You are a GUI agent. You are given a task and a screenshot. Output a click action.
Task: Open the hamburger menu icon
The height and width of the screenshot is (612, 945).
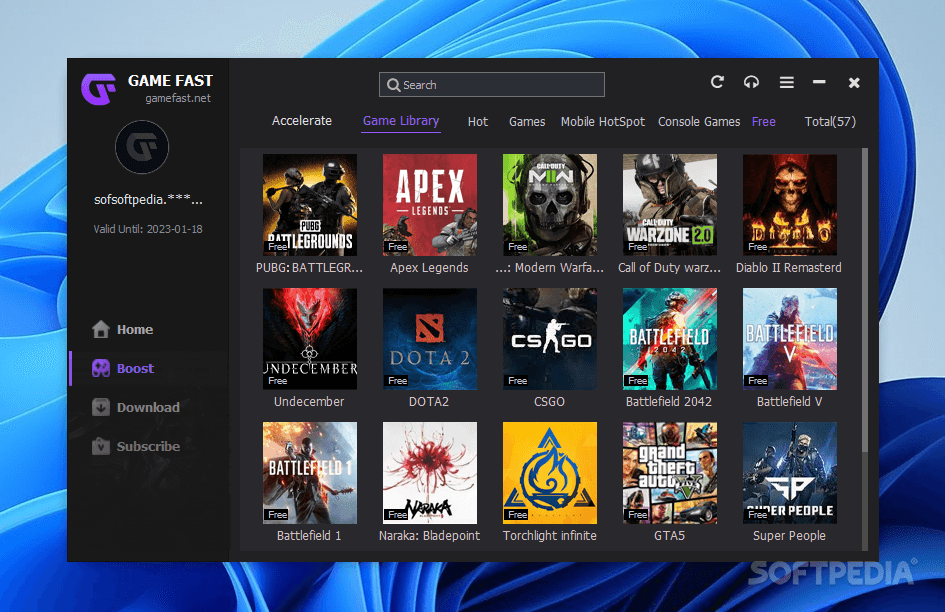coord(786,82)
